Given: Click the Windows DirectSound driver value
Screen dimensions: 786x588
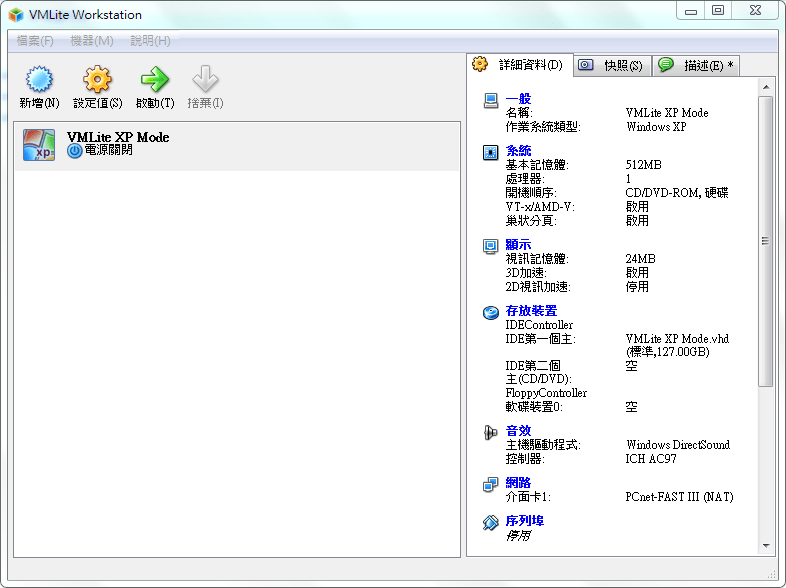Looking at the screenshot, I should 678,445.
